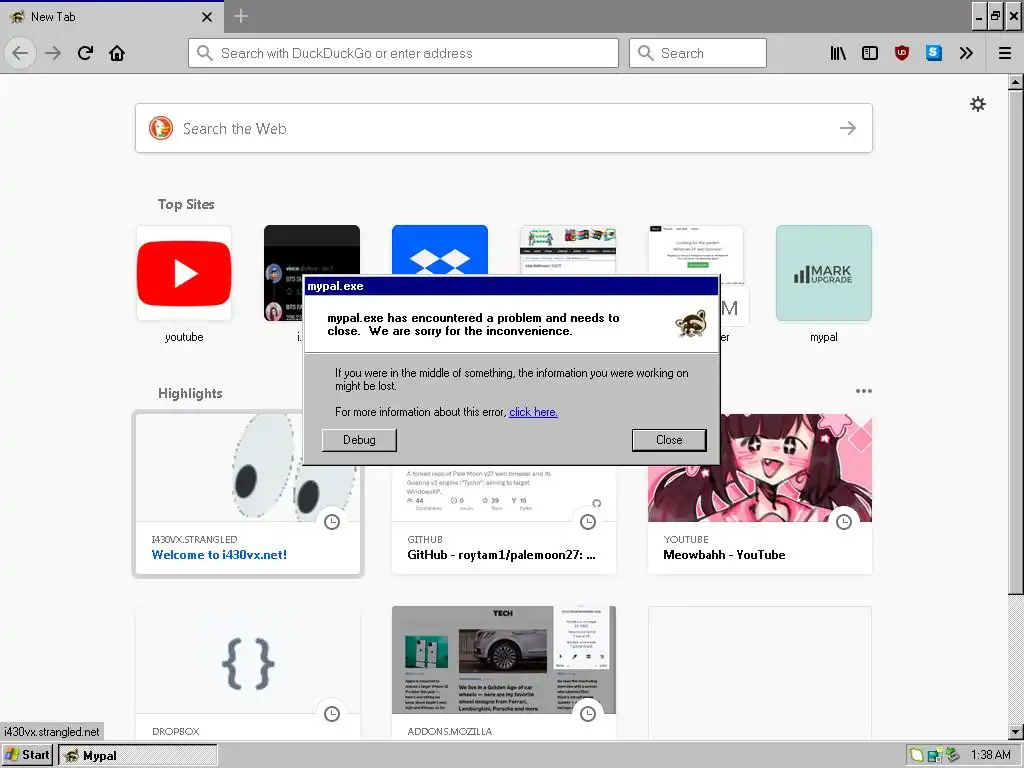Open the Highlights three-dot menu
Screen dimensions: 1024x768
[x=863, y=391]
